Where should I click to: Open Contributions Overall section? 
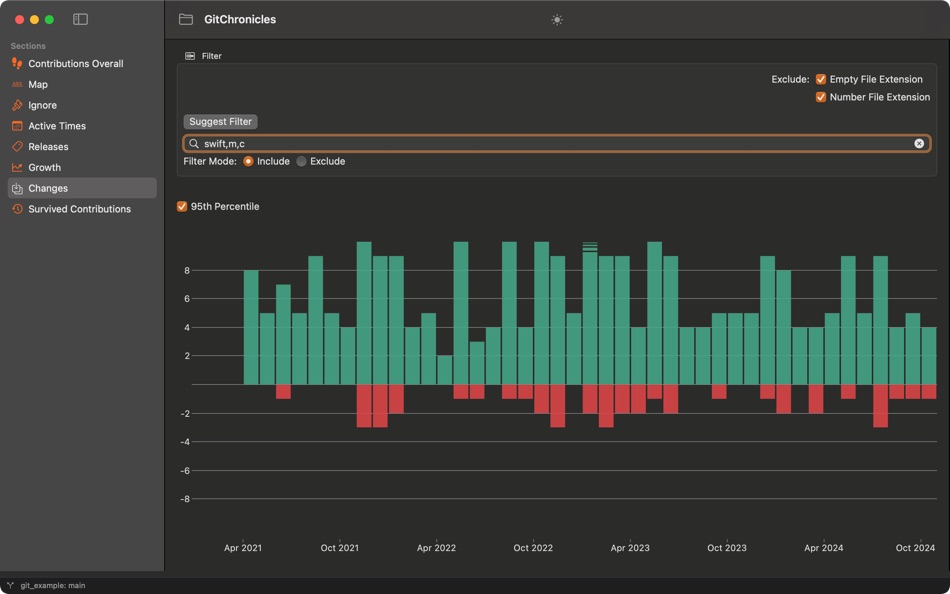tap(82, 64)
